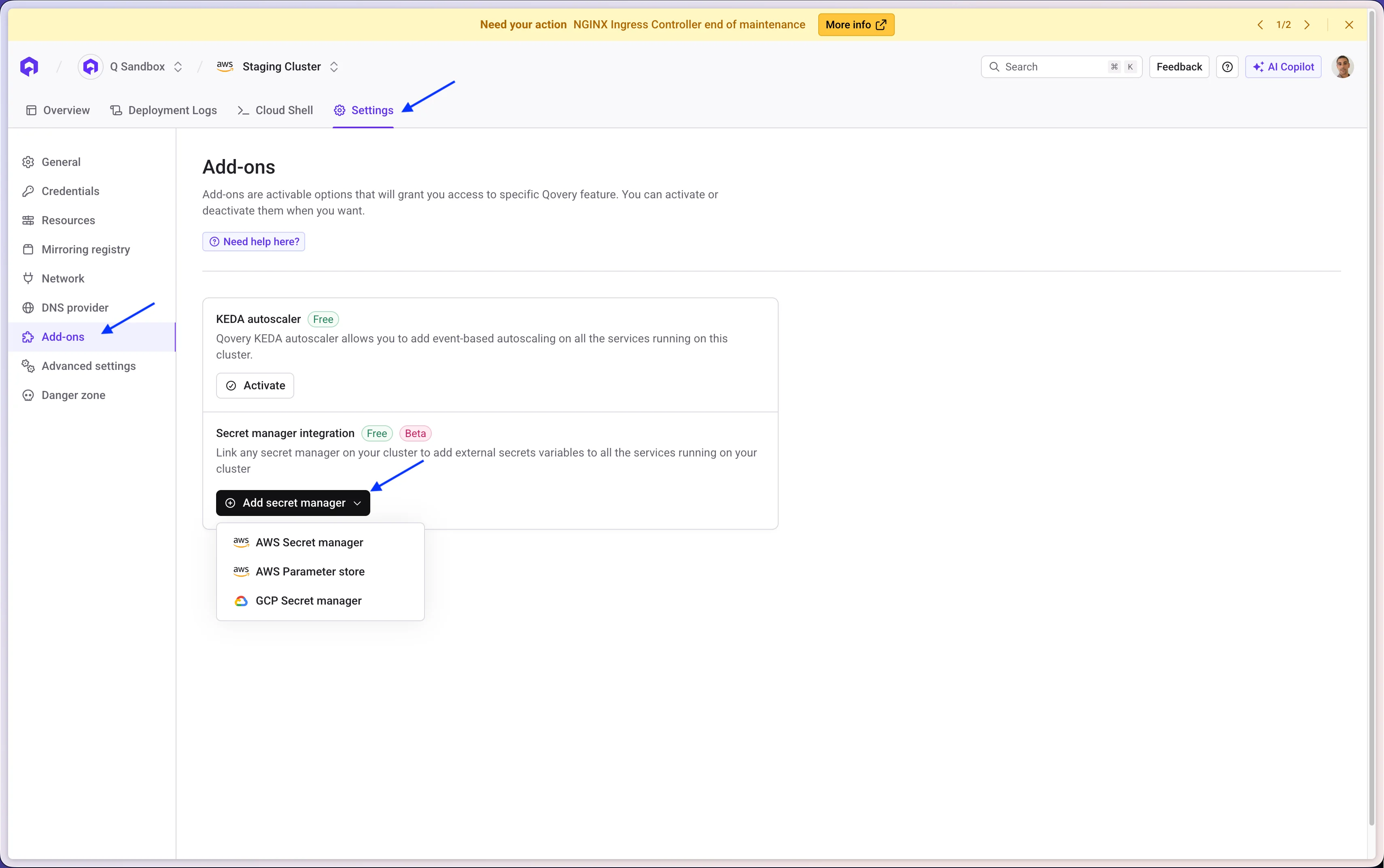Image resolution: width=1384 pixels, height=868 pixels.
Task: Open the user profile avatar
Action: click(x=1343, y=67)
